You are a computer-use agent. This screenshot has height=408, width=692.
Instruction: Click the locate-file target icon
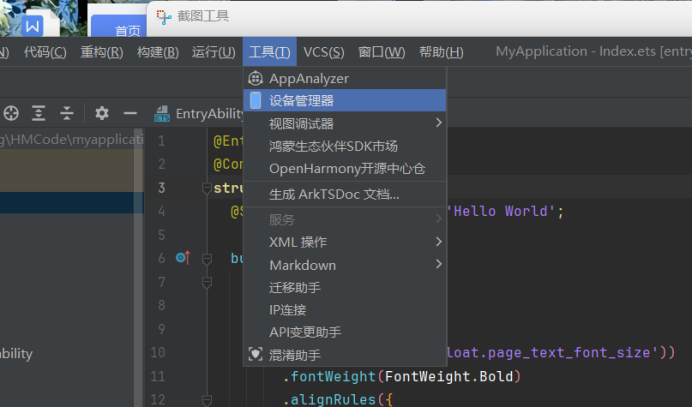(x=11, y=113)
